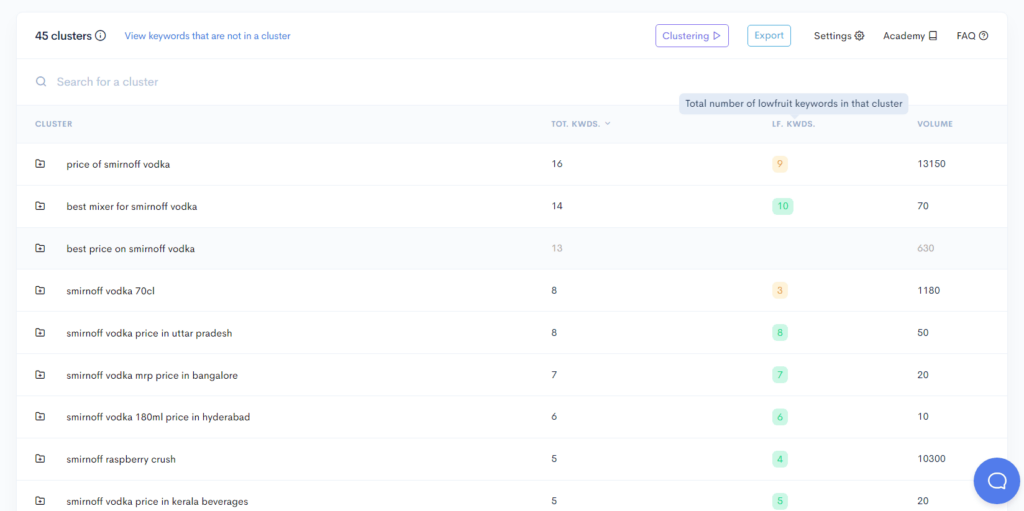1024x511 pixels.
Task: Open the chat support bubble
Action: tap(997, 480)
